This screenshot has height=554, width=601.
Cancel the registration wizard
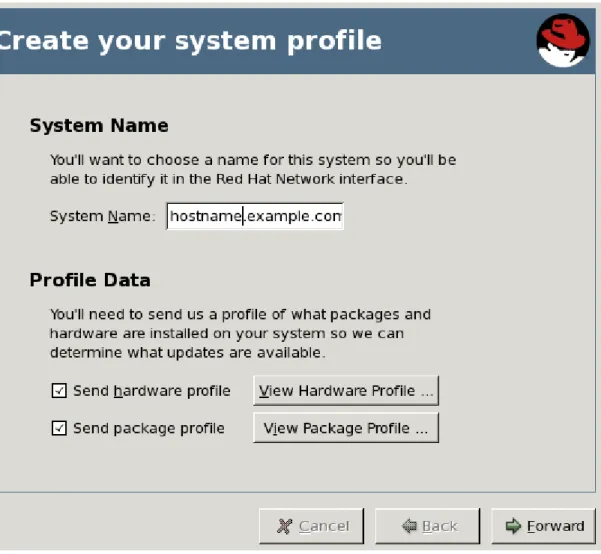311,526
